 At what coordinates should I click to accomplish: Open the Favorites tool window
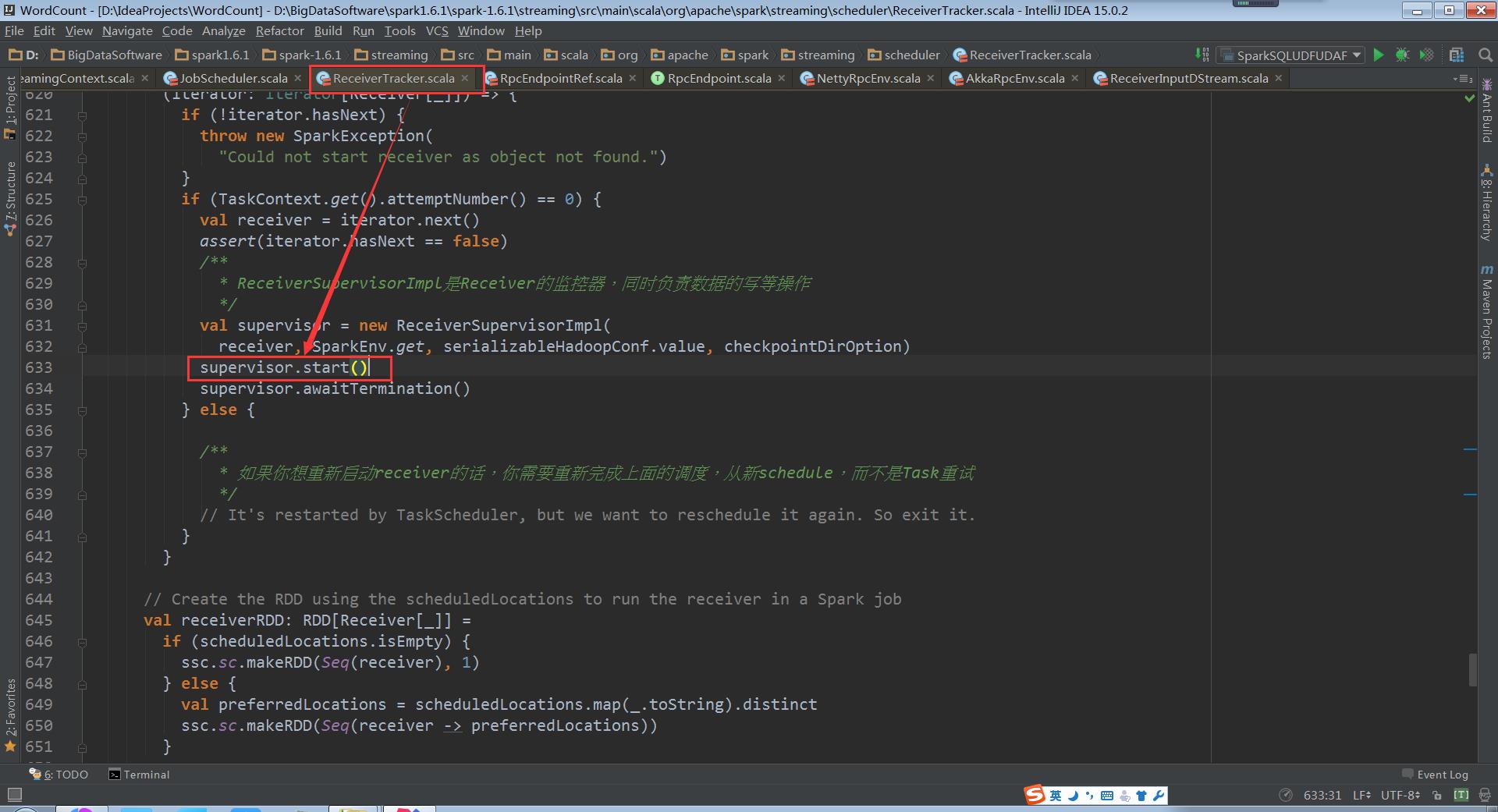point(10,714)
